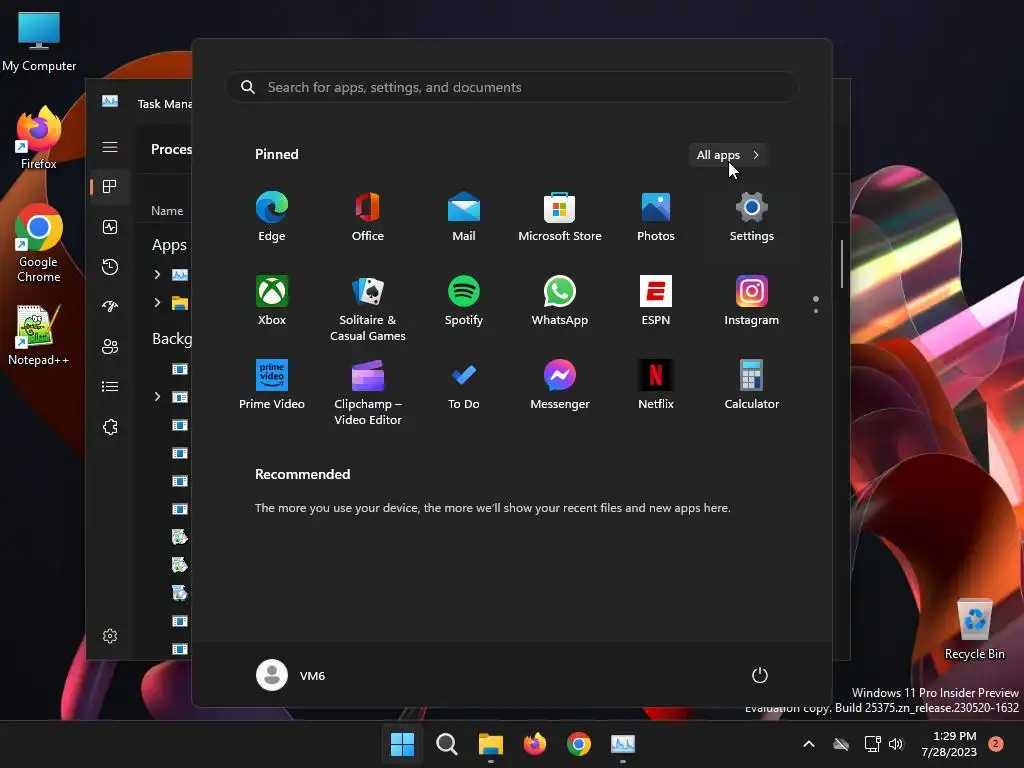Open Instagram
Screen dimensions: 1024x768
[752, 301]
